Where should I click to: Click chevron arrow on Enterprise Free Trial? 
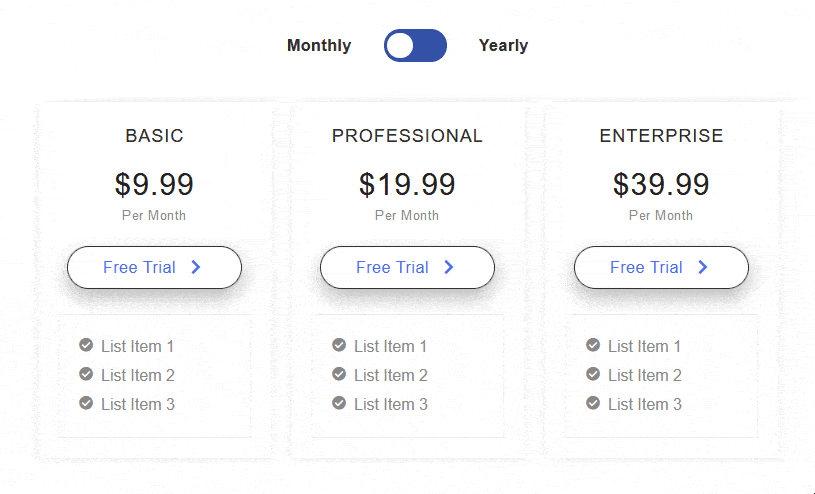703,267
